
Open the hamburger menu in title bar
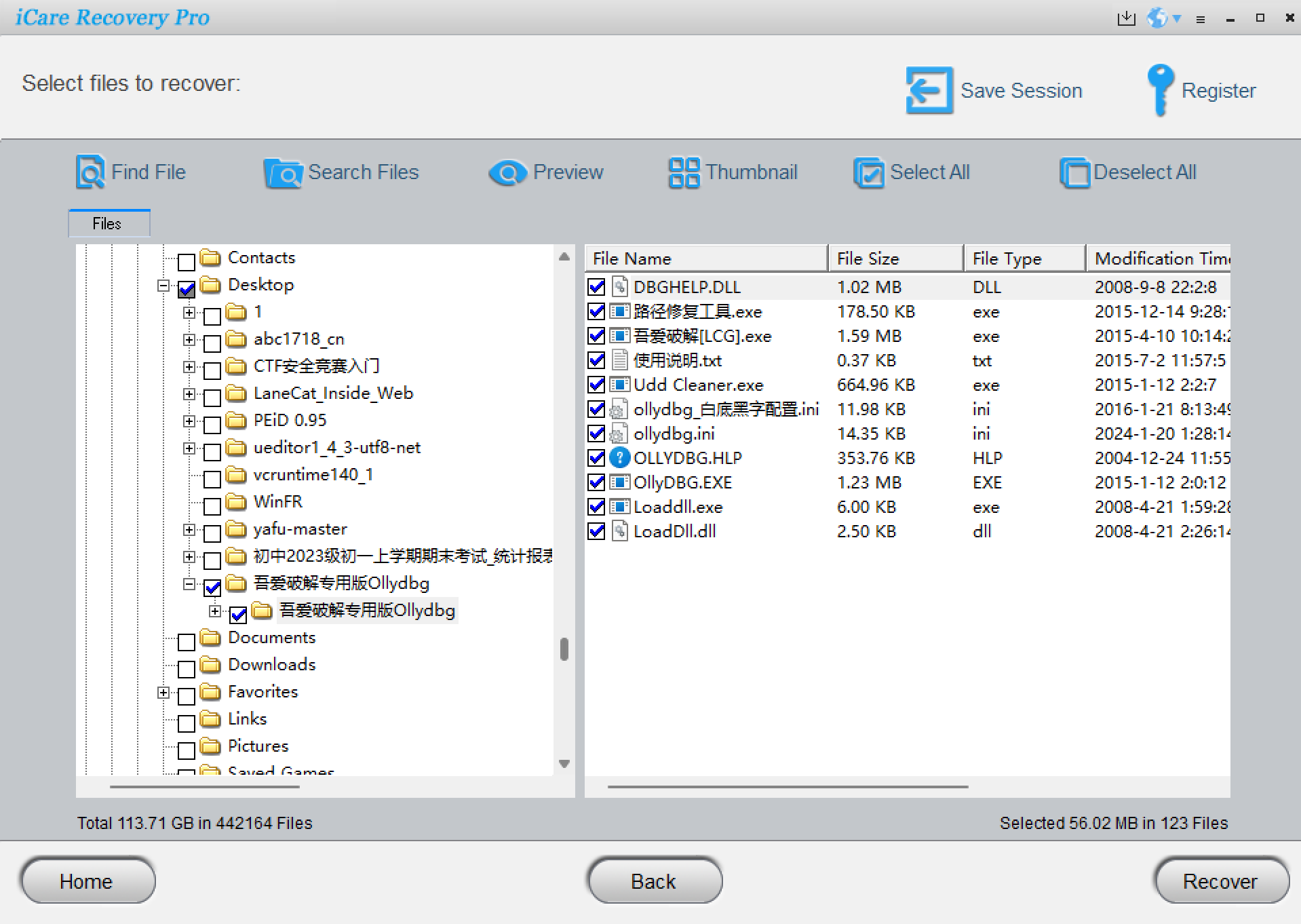coord(1201,18)
